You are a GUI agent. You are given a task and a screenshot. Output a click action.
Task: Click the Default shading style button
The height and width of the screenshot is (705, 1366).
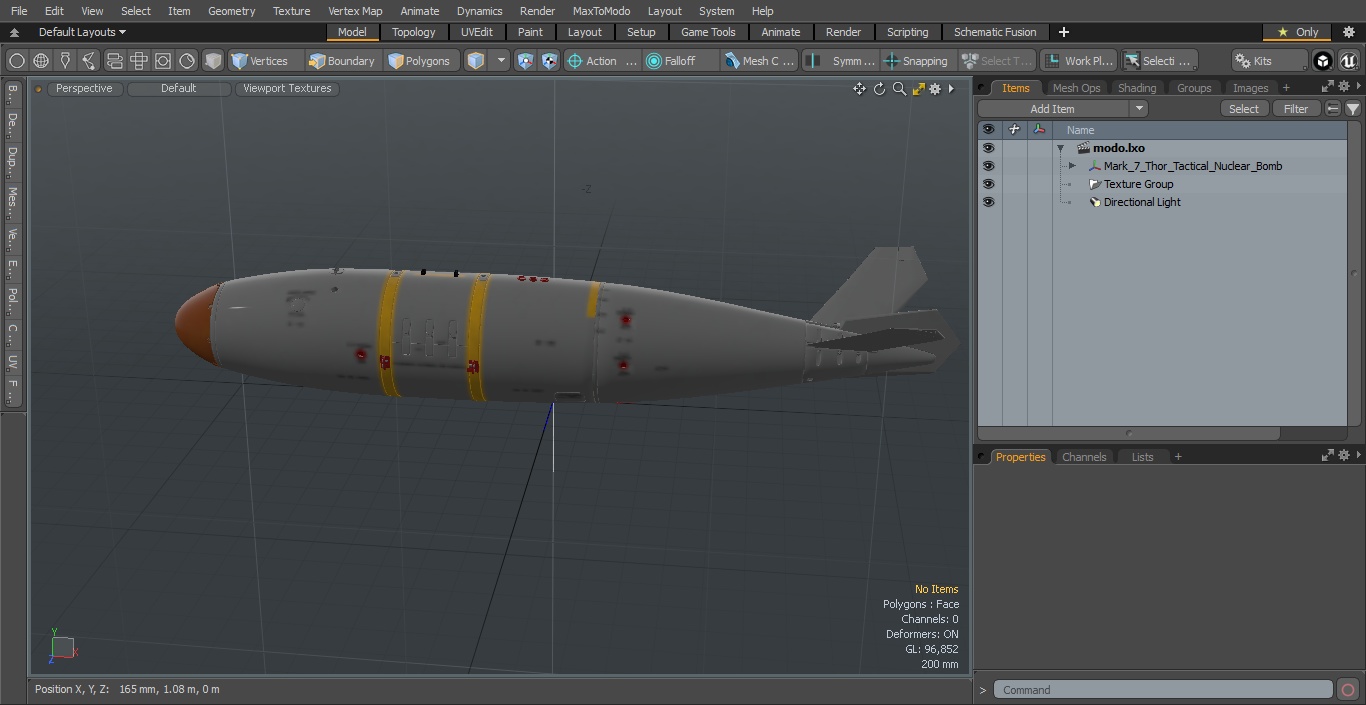click(178, 88)
